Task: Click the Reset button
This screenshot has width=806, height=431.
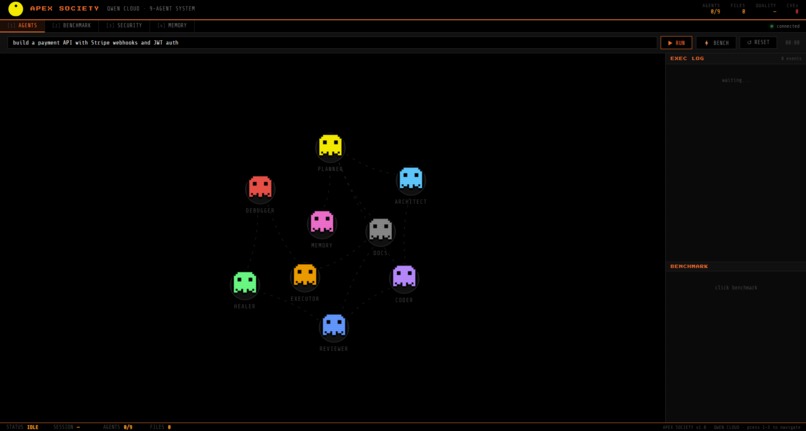Action: (x=758, y=43)
